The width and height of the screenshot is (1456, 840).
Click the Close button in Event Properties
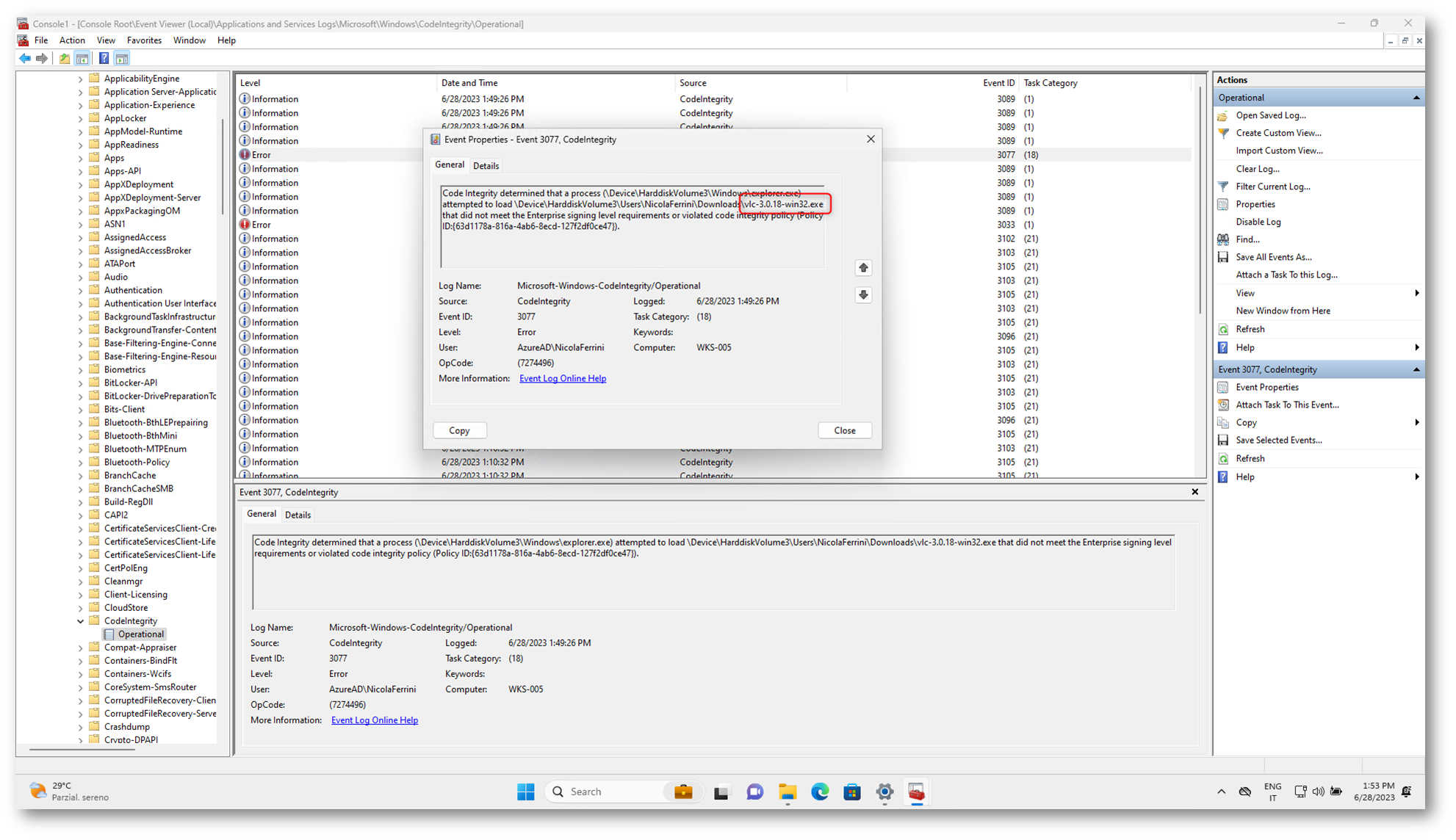(x=844, y=430)
